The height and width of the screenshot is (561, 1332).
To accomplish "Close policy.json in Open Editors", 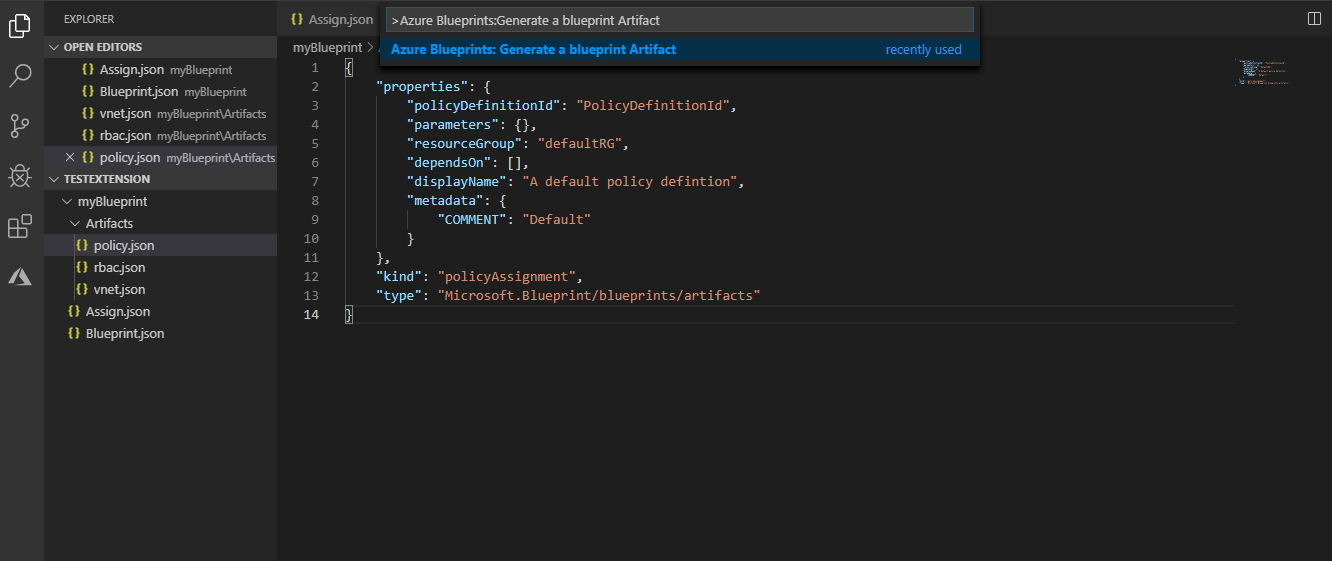I will (69, 158).
